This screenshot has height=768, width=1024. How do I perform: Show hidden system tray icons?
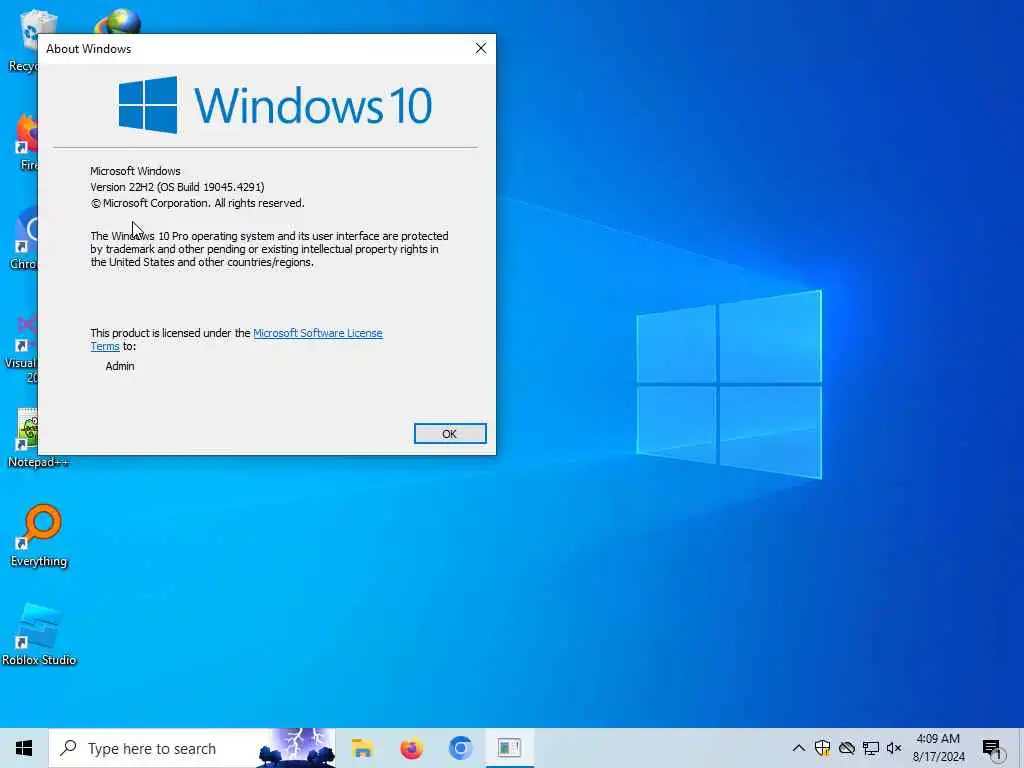click(x=798, y=748)
